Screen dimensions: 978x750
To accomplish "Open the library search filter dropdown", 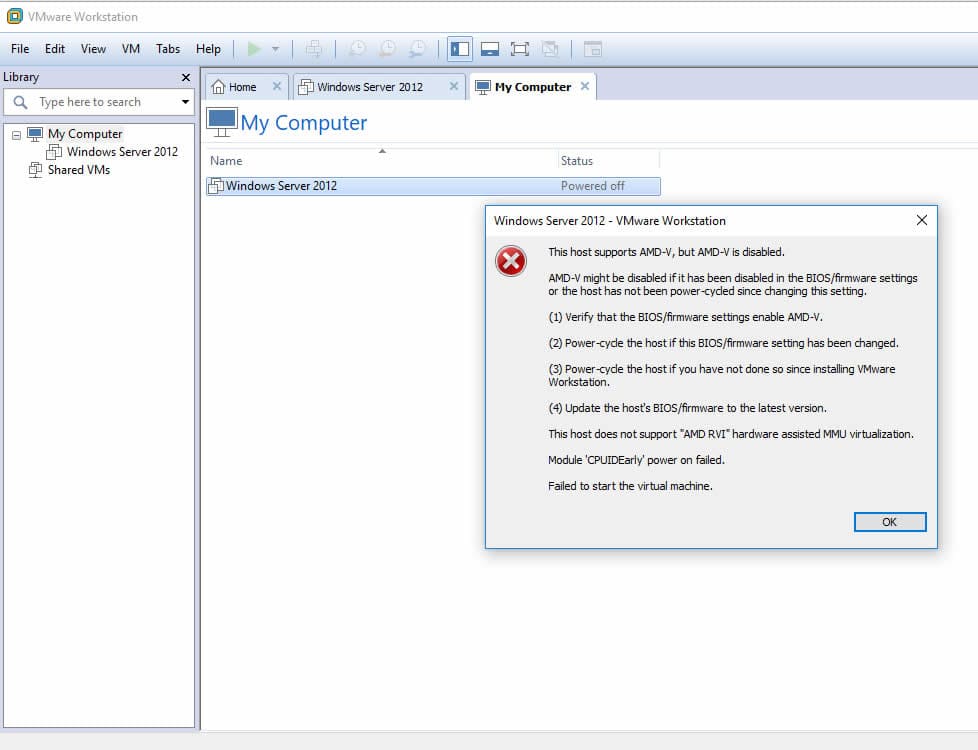I will click(x=185, y=102).
